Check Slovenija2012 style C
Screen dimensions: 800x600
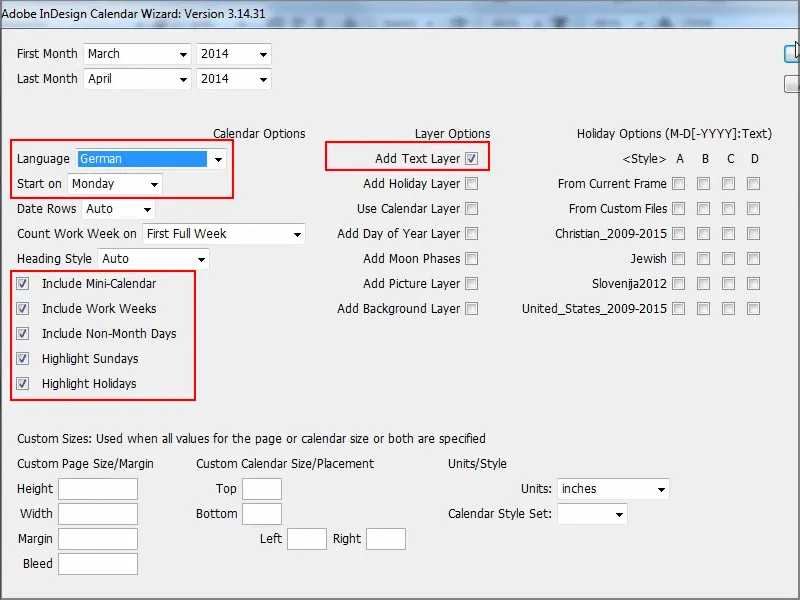tap(729, 284)
